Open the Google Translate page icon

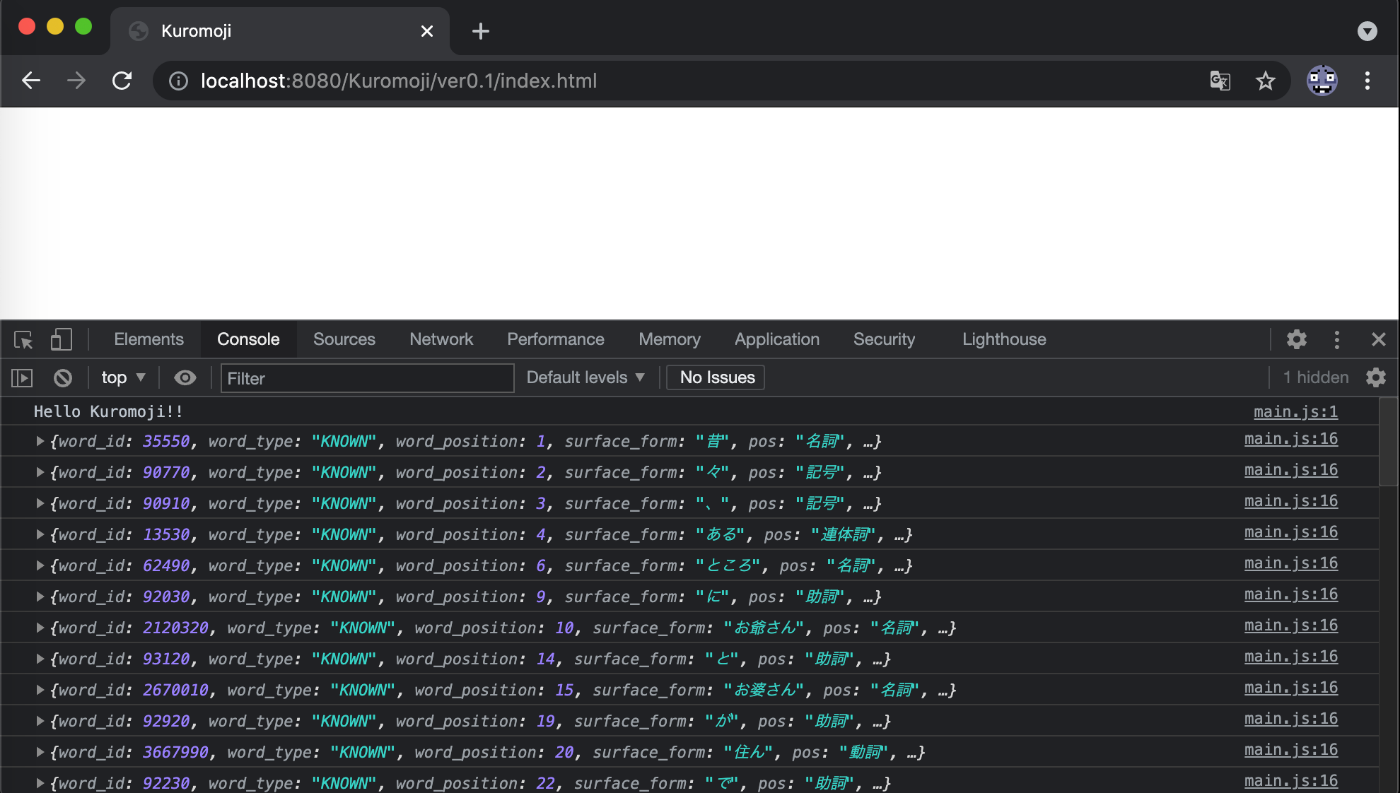tap(1220, 81)
